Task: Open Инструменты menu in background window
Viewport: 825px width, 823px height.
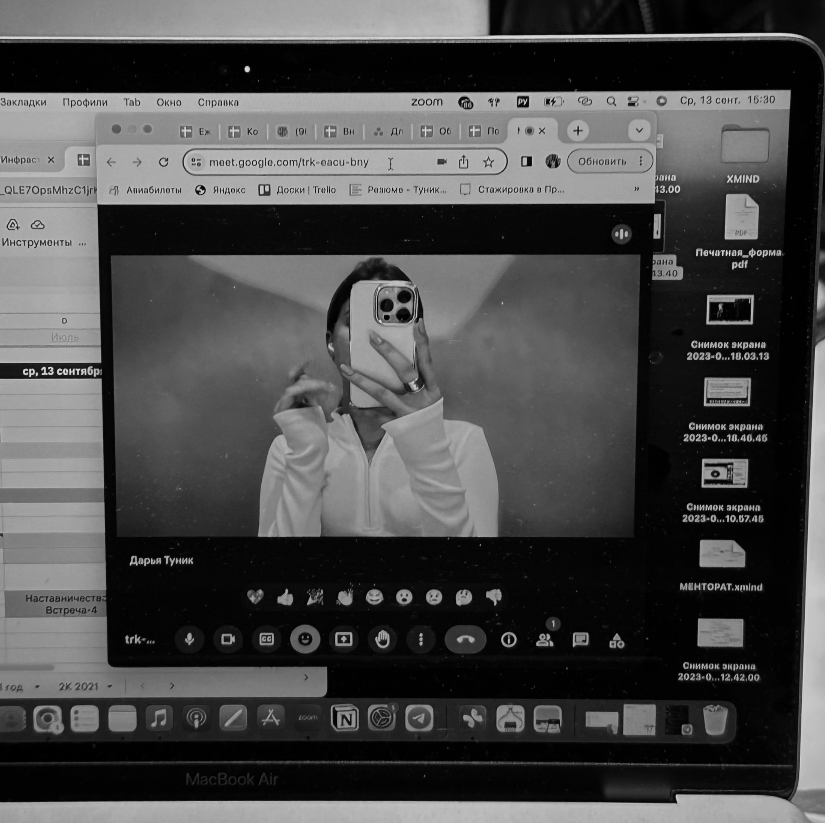Action: pyautogui.click(x=36, y=243)
